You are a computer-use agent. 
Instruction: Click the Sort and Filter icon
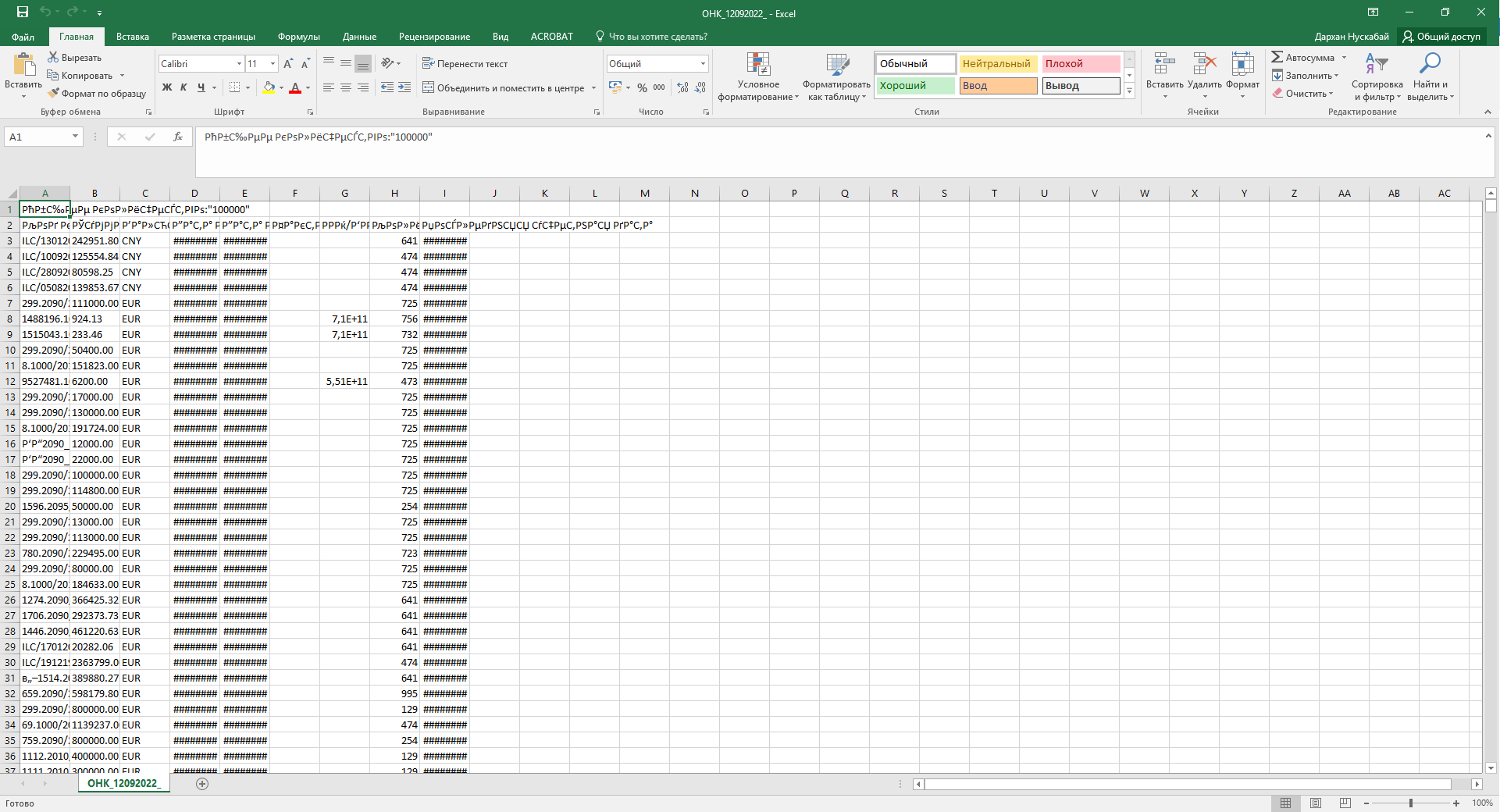pos(1377,66)
